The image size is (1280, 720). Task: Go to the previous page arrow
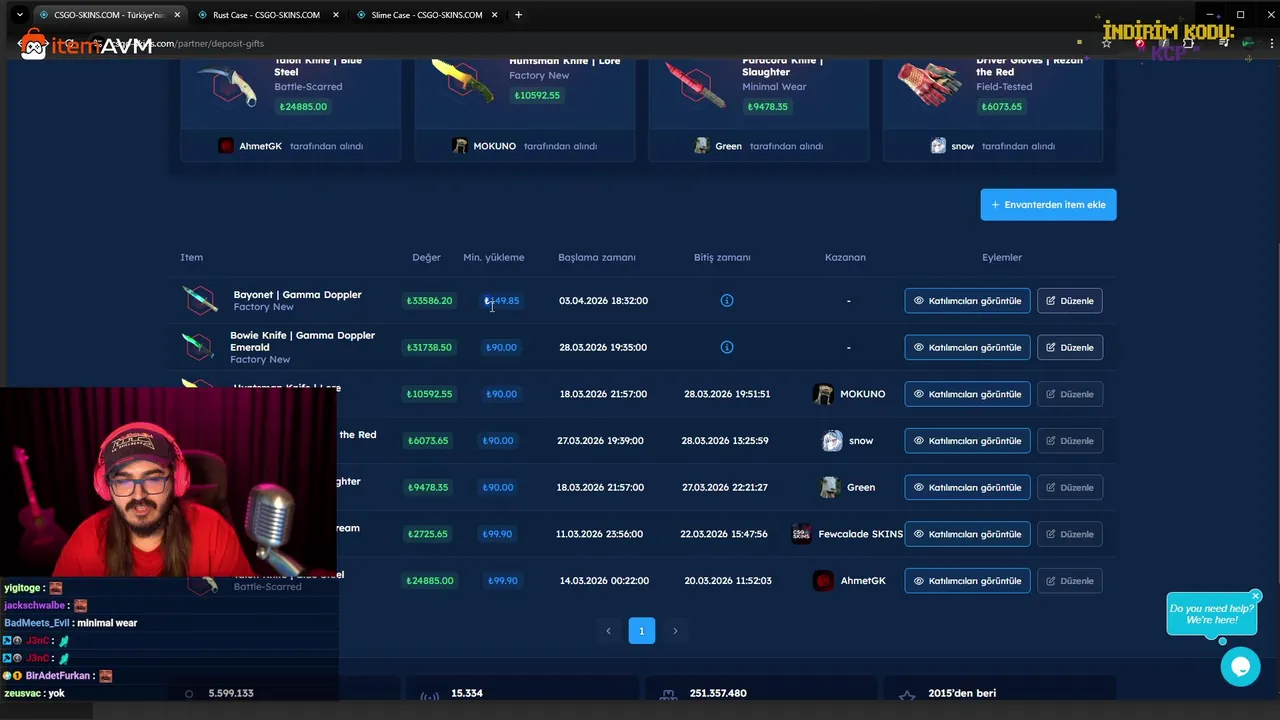tap(608, 631)
